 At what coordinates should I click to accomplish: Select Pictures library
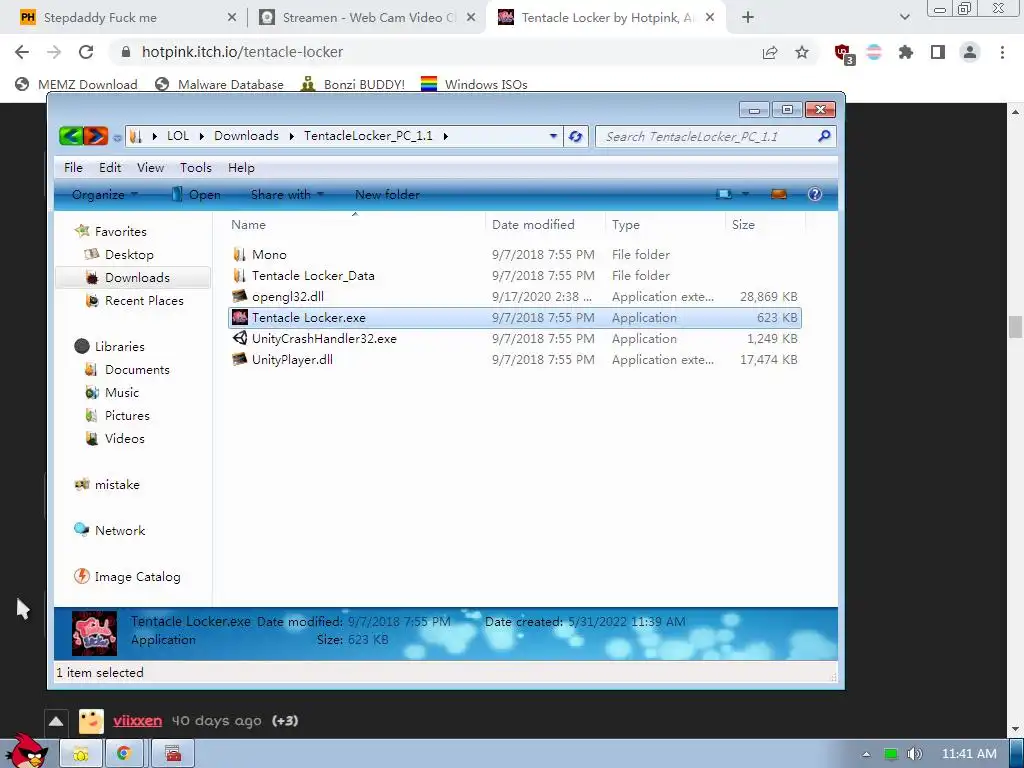point(117,415)
